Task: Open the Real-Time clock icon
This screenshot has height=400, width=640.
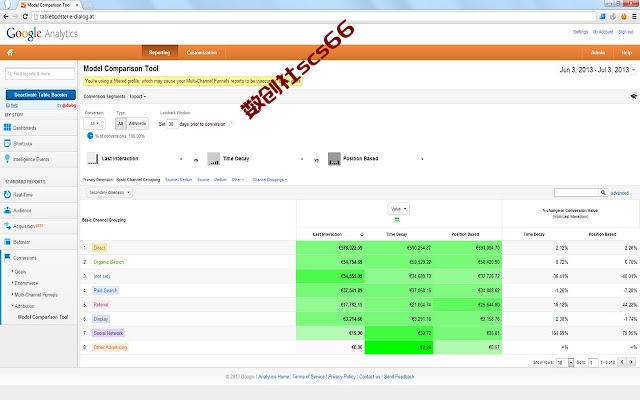Action: coord(7,195)
